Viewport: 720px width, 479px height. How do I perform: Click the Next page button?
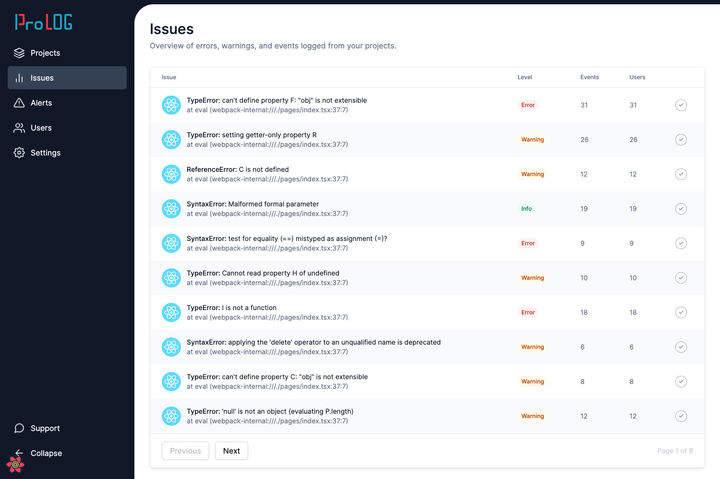231,451
